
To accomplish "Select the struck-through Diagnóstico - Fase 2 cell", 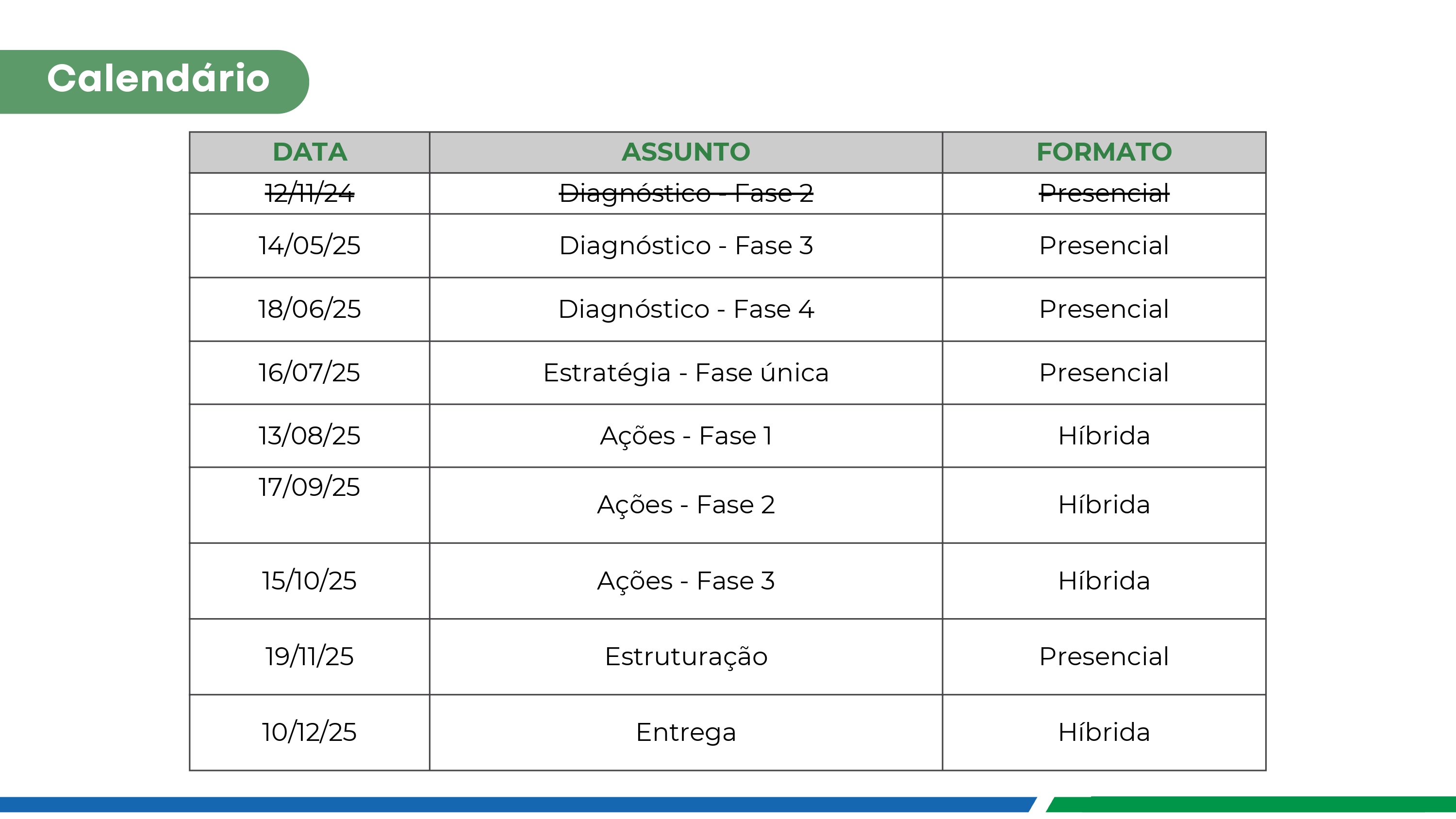I will pyautogui.click(x=686, y=194).
